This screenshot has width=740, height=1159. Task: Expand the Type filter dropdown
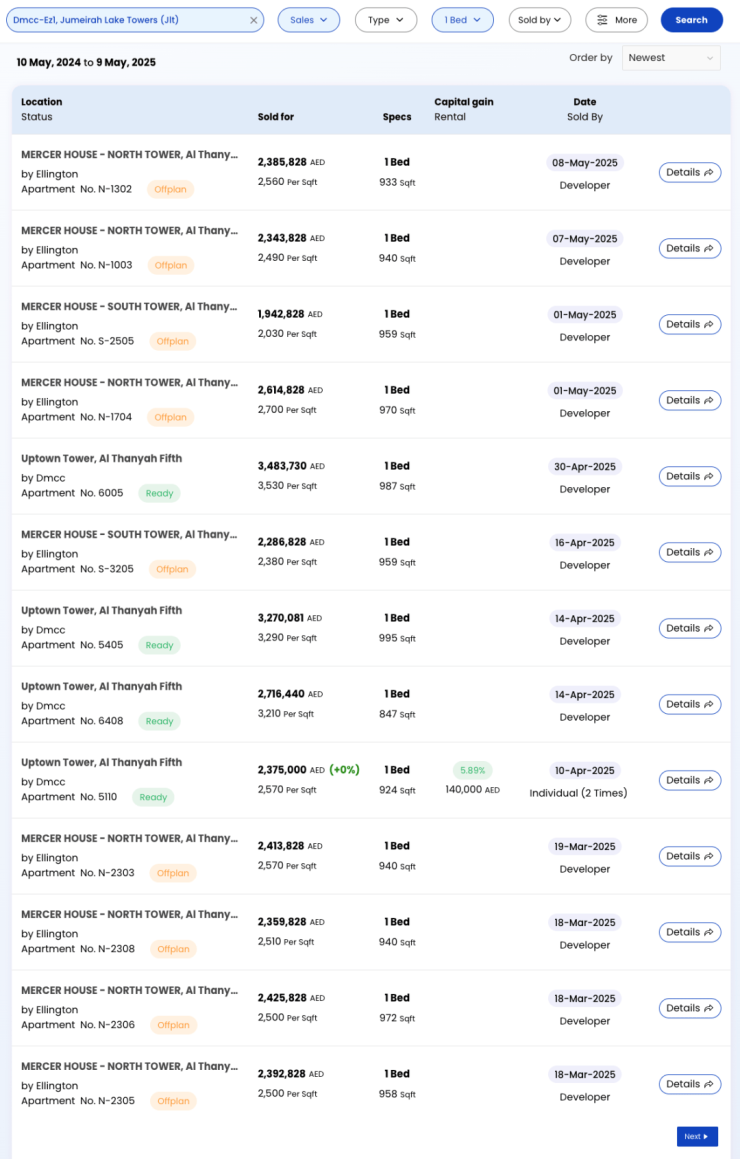[x=385, y=20]
